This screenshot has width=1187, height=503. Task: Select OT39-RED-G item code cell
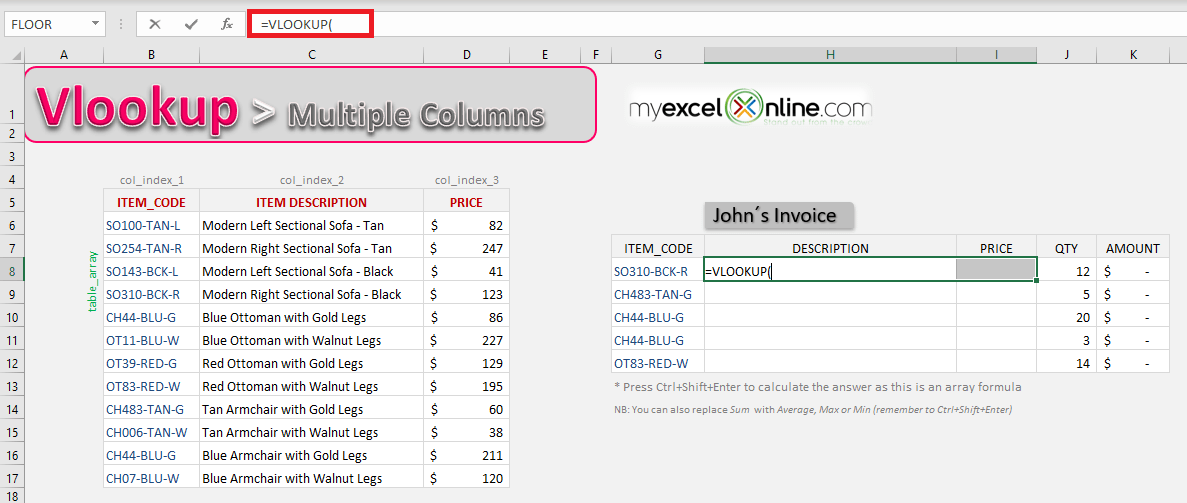point(151,363)
